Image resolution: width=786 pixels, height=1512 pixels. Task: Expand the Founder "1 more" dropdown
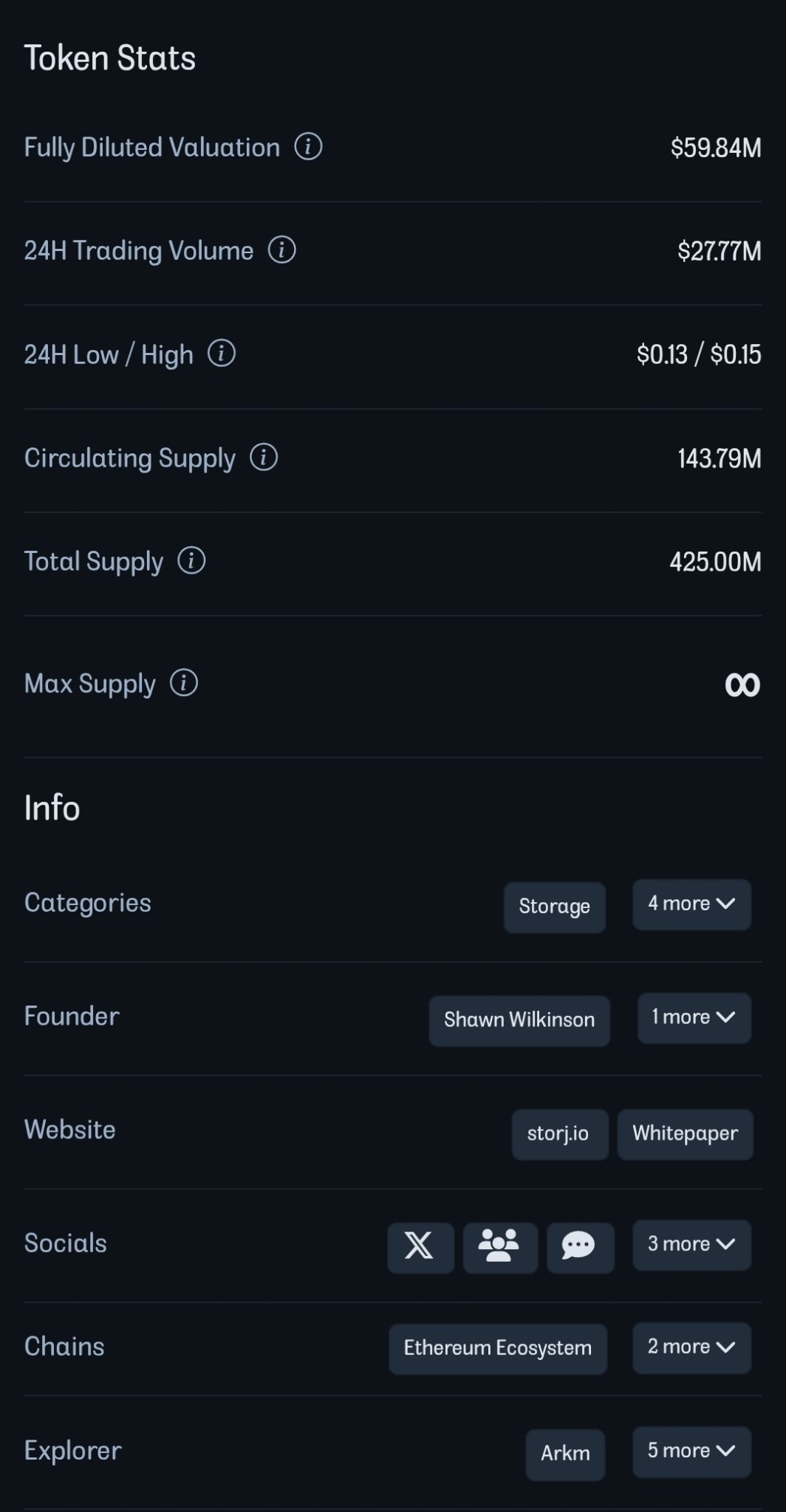[694, 1018]
